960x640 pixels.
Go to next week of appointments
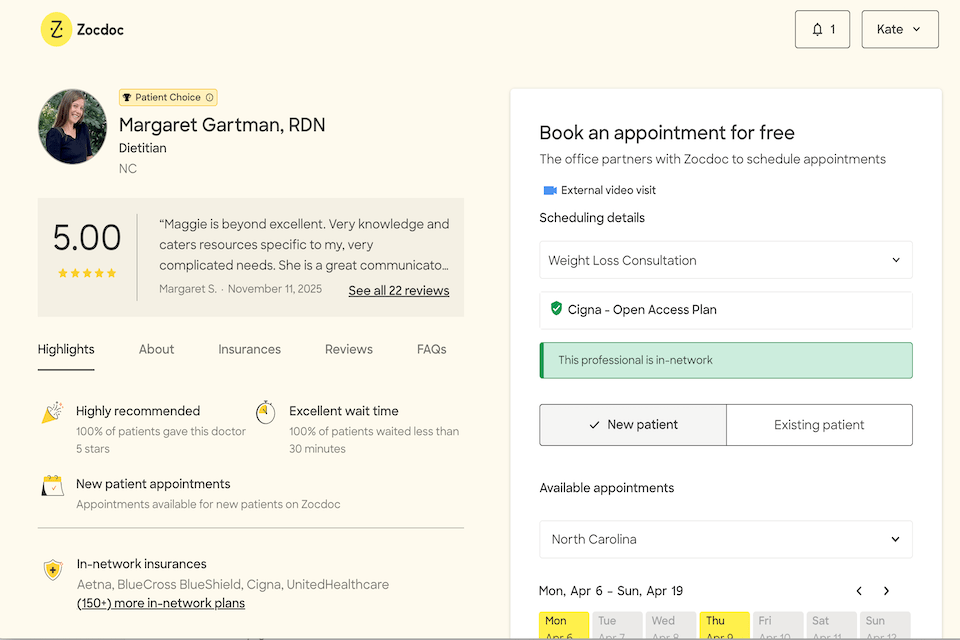886,591
